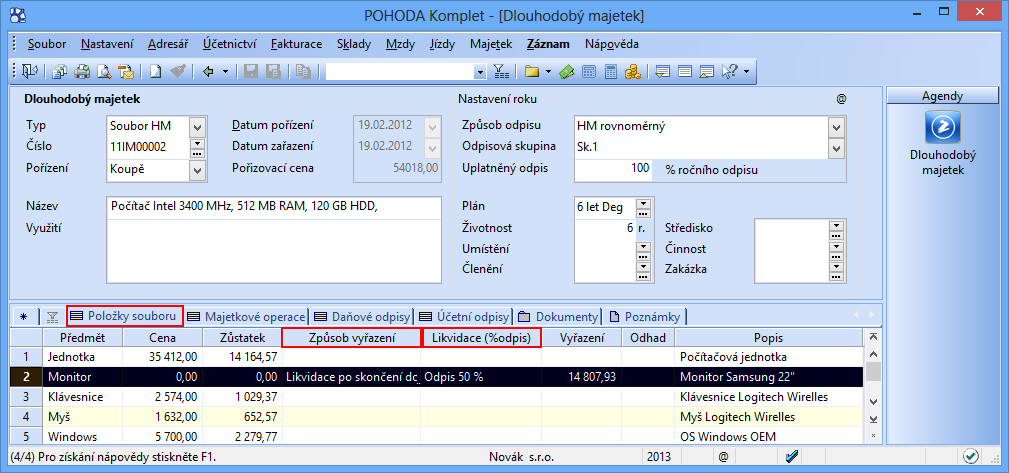Open the Majetek menu
1009x473 pixels.
point(490,44)
